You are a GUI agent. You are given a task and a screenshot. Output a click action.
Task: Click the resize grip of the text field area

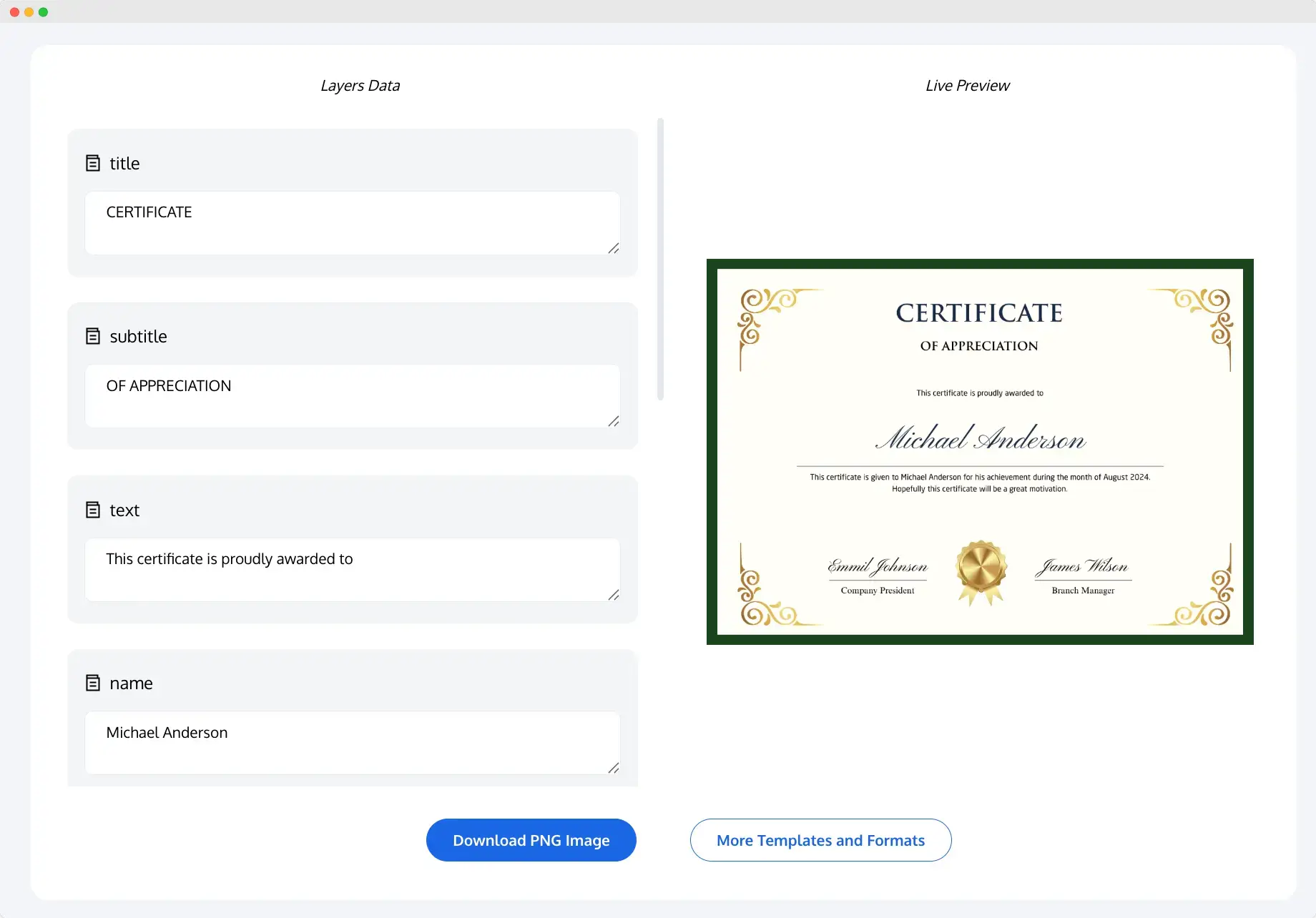tap(614, 596)
